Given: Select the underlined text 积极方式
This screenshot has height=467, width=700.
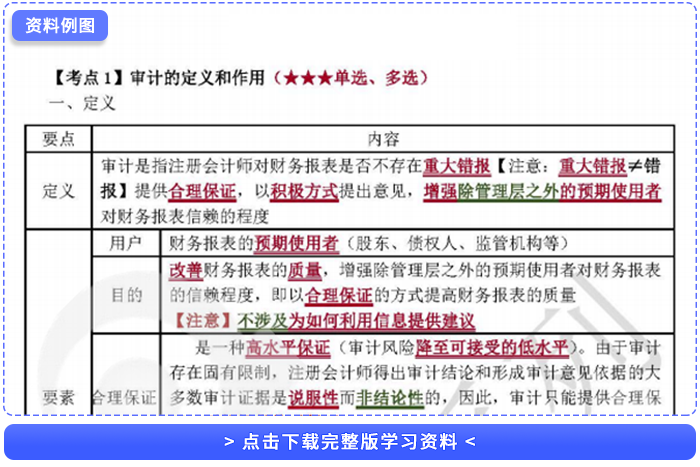Looking at the screenshot, I should pyautogui.click(x=304, y=192).
